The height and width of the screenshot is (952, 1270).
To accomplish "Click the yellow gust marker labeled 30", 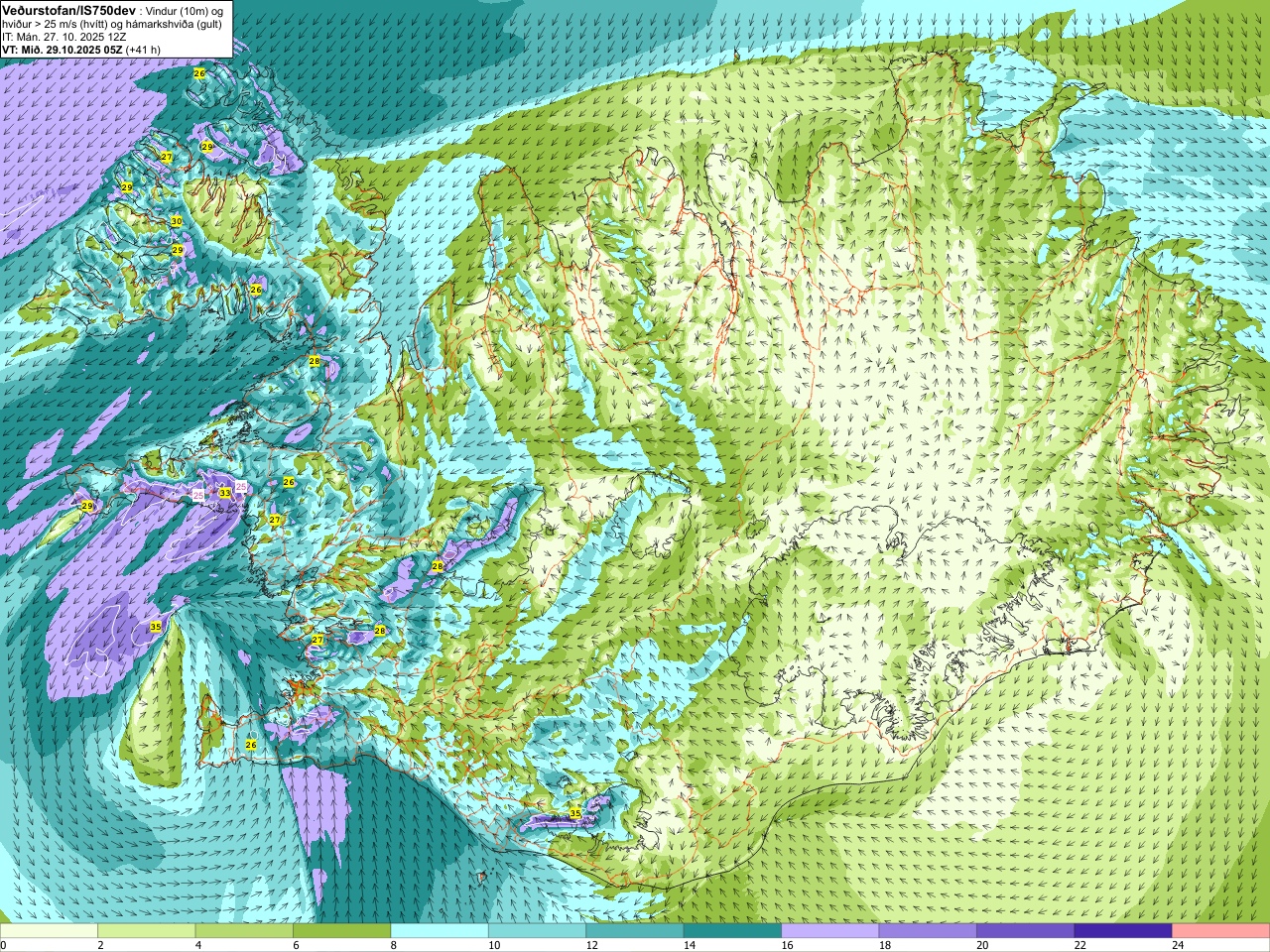I will click(x=177, y=221).
